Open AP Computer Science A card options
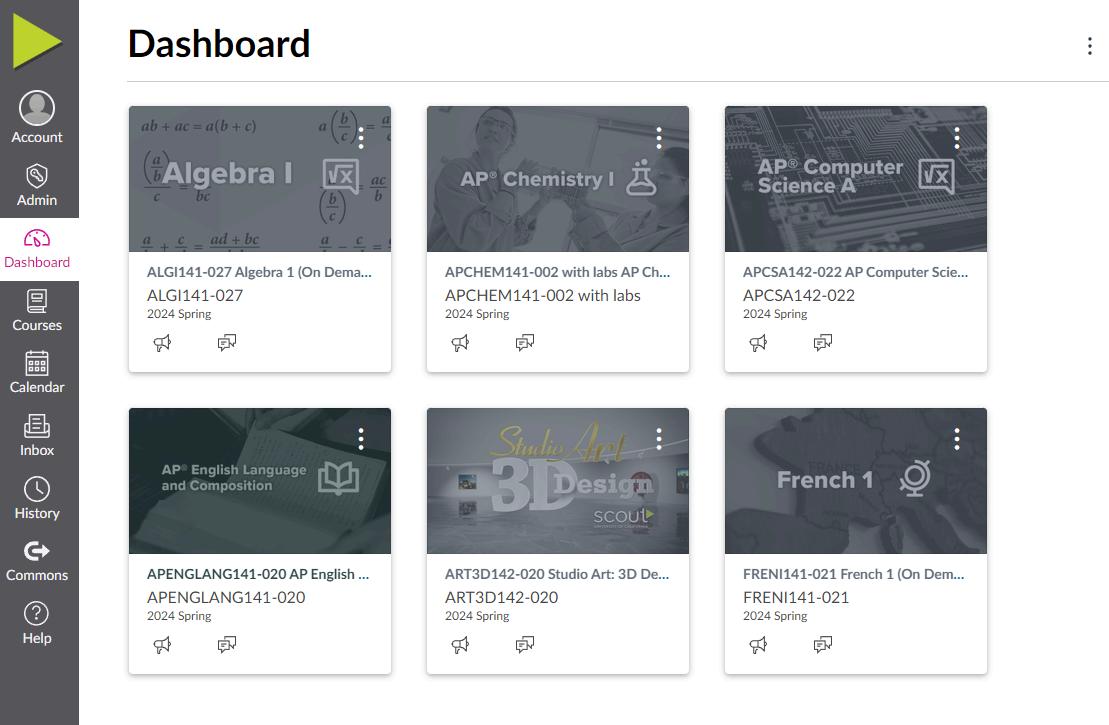The height and width of the screenshot is (725, 1109). 956,138
